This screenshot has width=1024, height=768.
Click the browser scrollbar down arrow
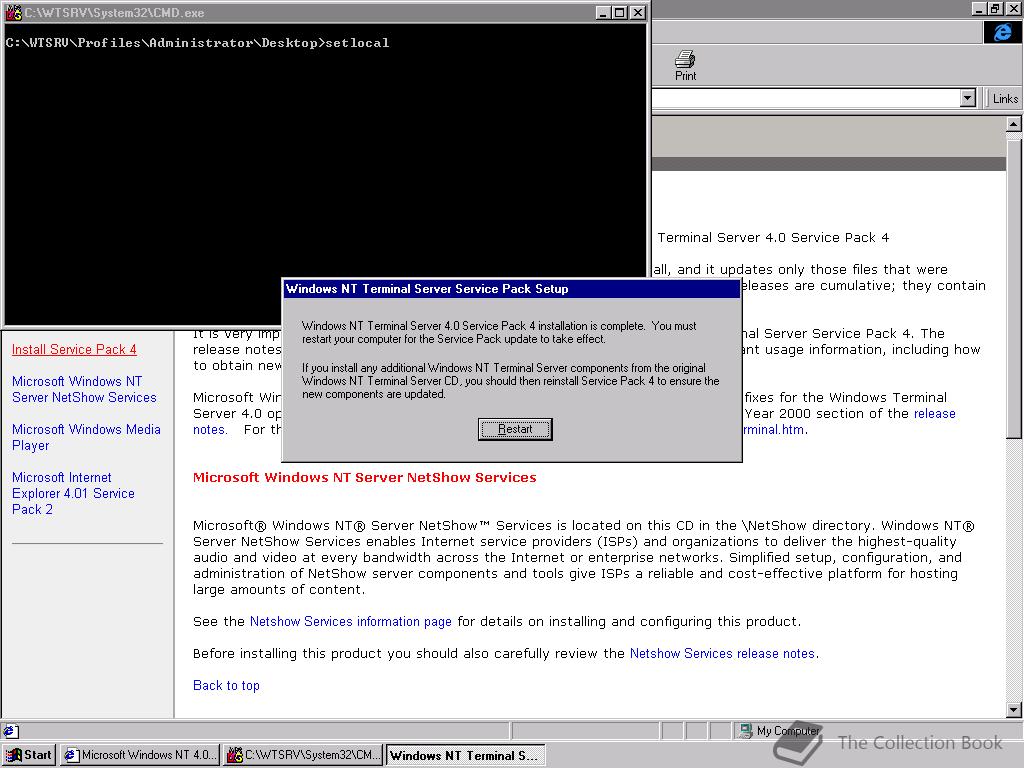click(1013, 710)
